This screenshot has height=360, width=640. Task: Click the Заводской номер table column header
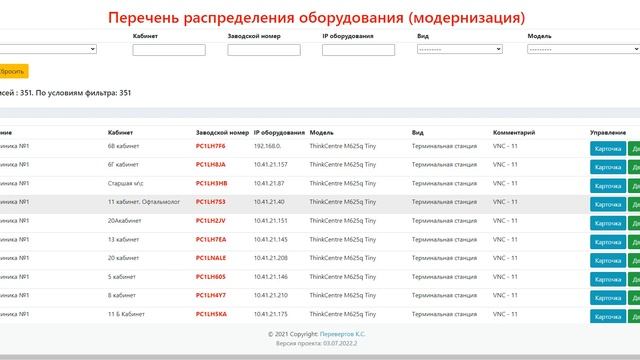pos(222,133)
